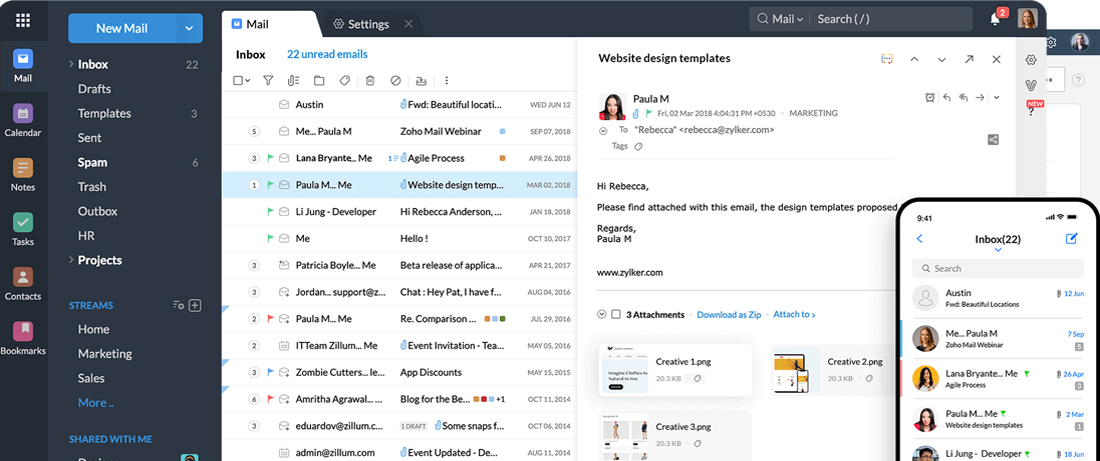This screenshot has height=461, width=1100.
Task: Switch to the Mail tab
Action: click(257, 24)
